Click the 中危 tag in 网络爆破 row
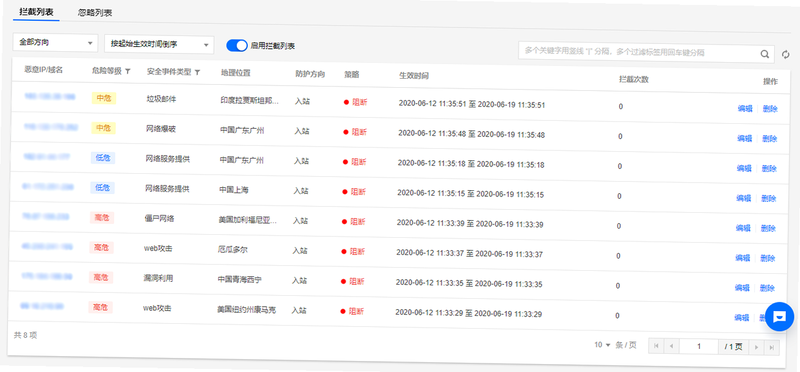 [104, 128]
